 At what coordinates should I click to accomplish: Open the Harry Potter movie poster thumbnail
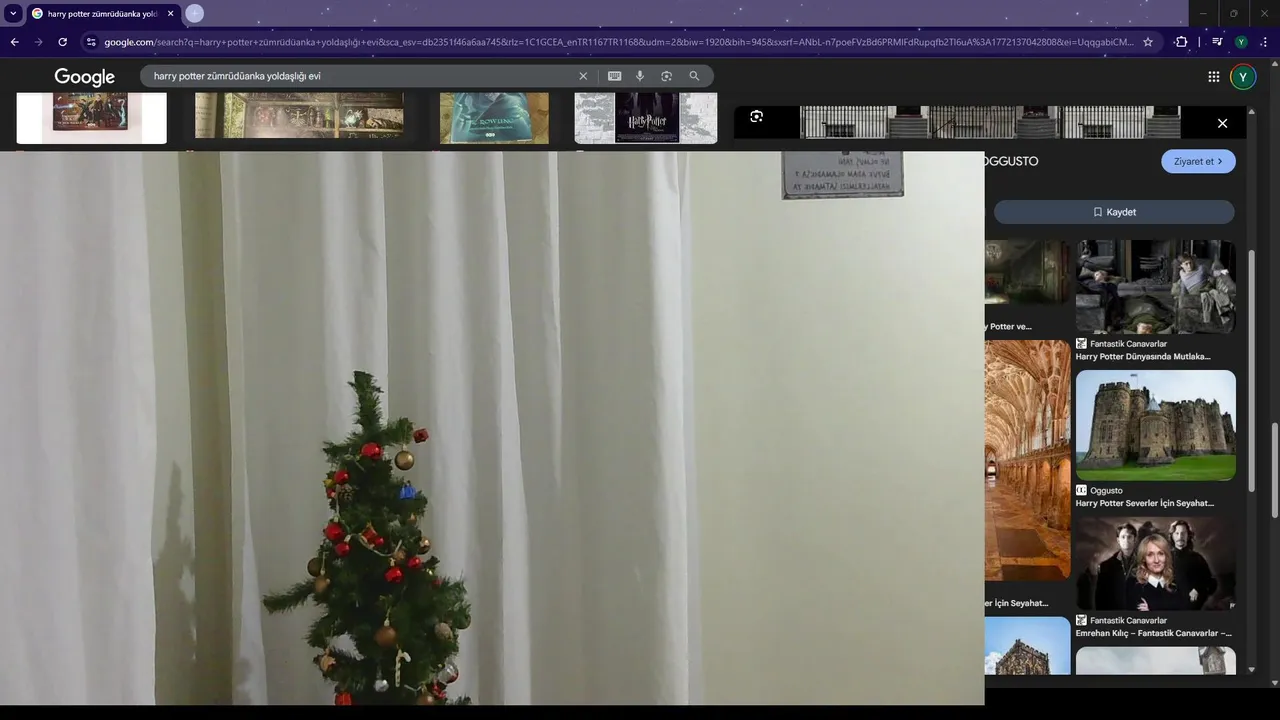[646, 118]
